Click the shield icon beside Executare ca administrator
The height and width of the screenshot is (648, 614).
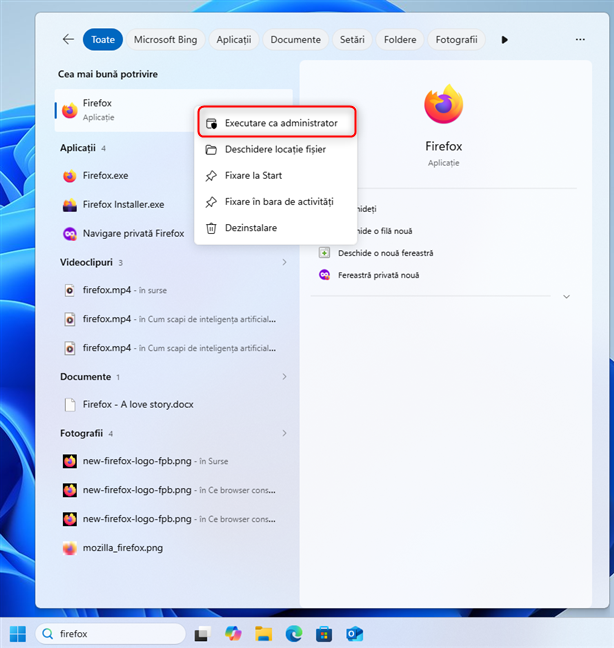pos(212,123)
